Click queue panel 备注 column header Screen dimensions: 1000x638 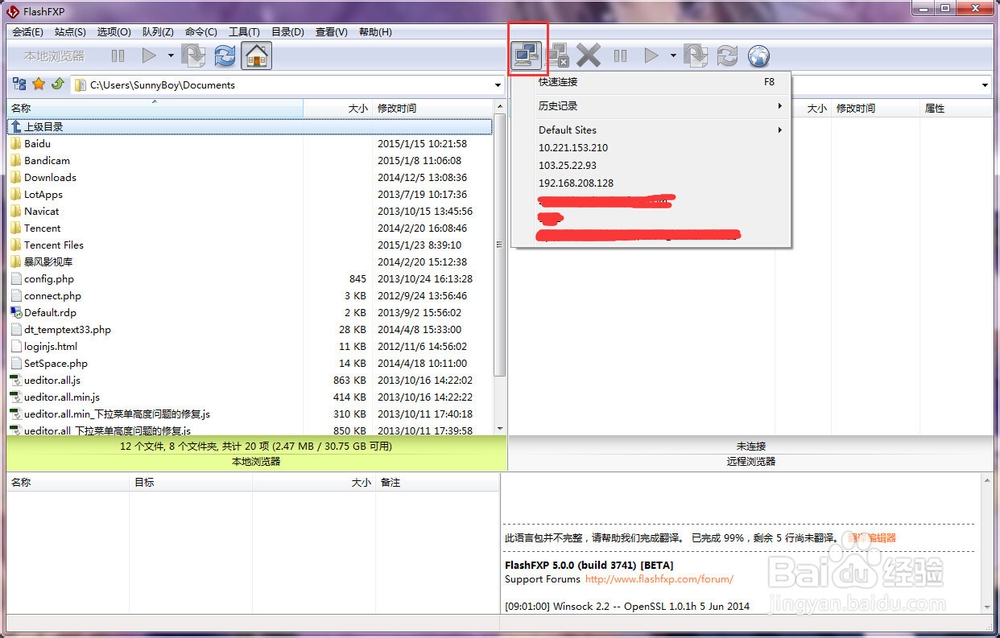click(437, 482)
